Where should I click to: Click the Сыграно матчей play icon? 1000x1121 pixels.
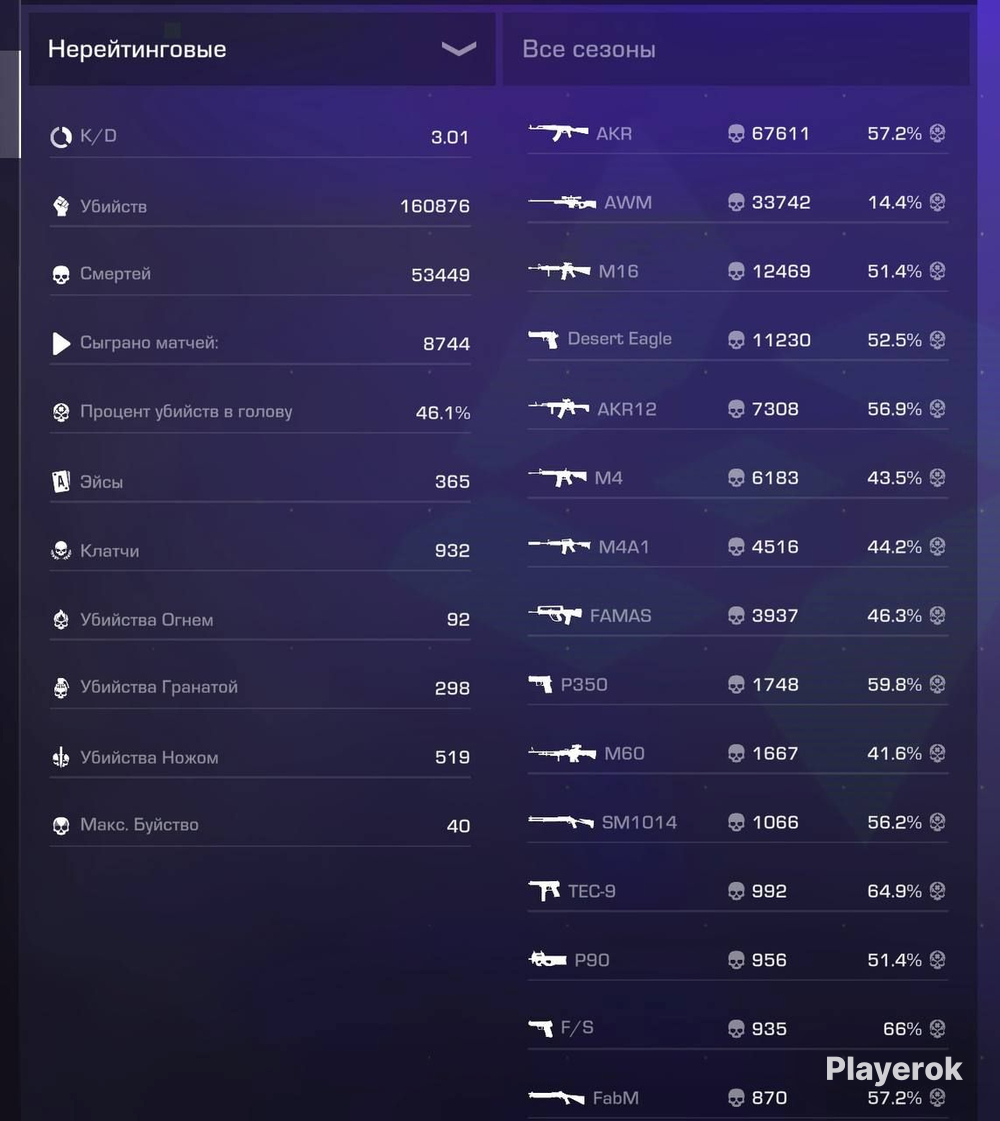[x=61, y=343]
